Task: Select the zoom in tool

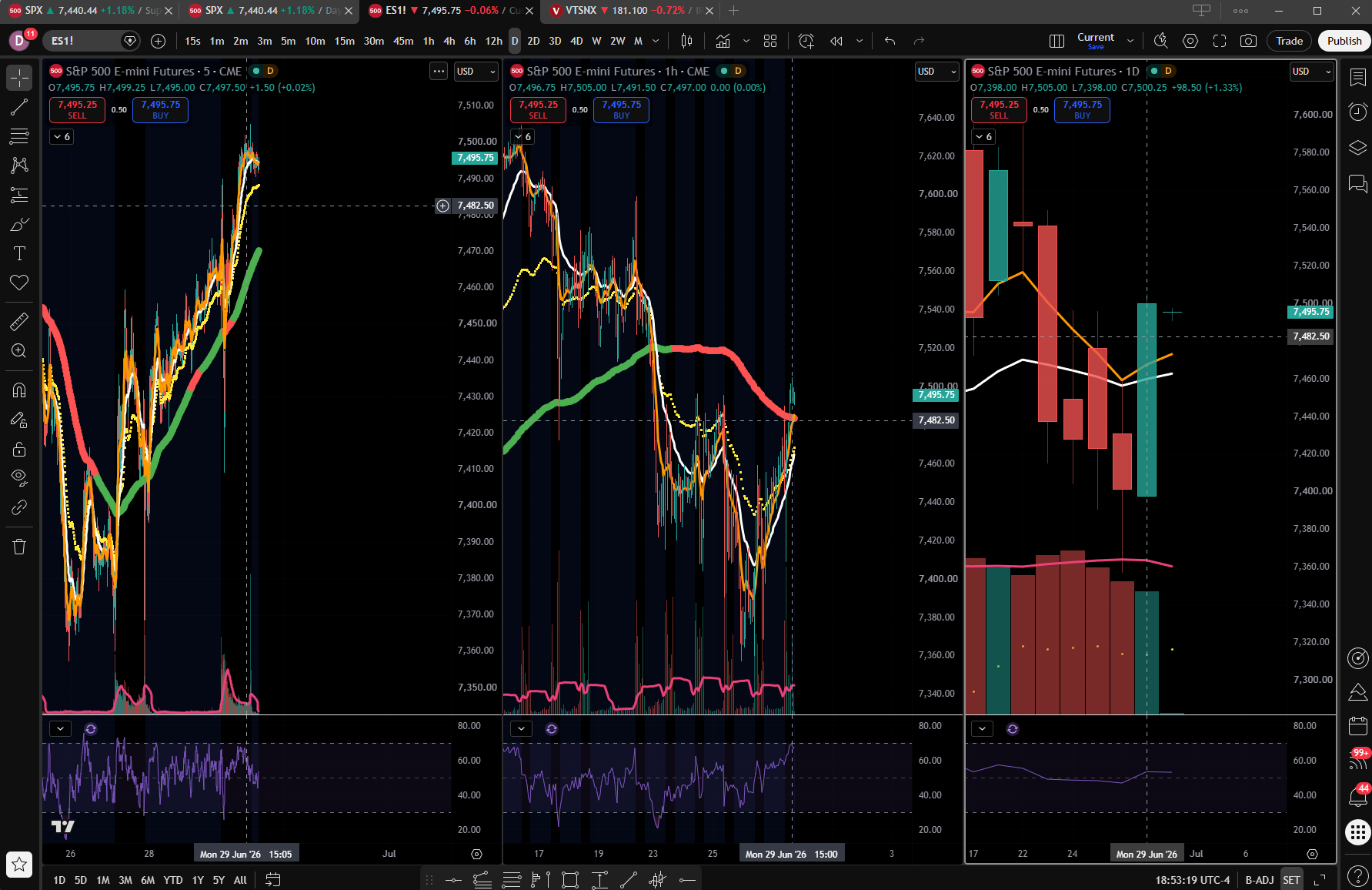Action: [x=19, y=350]
